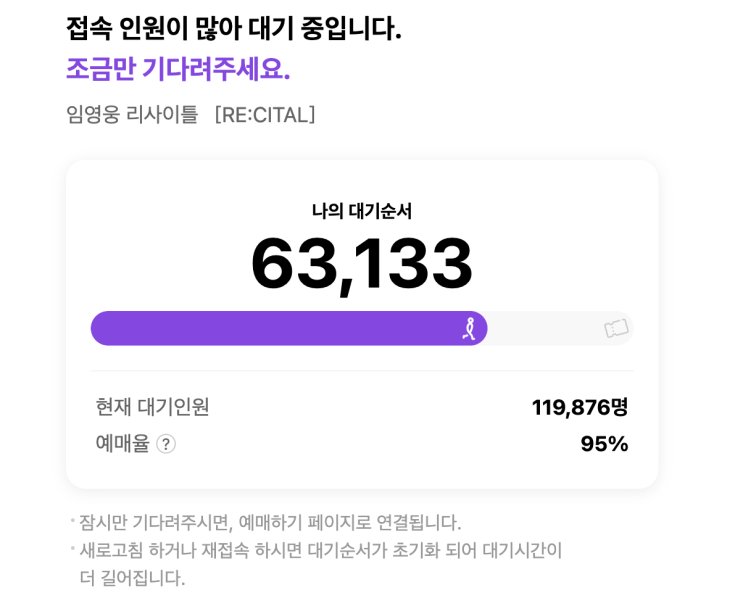The width and height of the screenshot is (743, 606).
Task: Click the '[RE:CITAL]' title text
Action: 265,115
